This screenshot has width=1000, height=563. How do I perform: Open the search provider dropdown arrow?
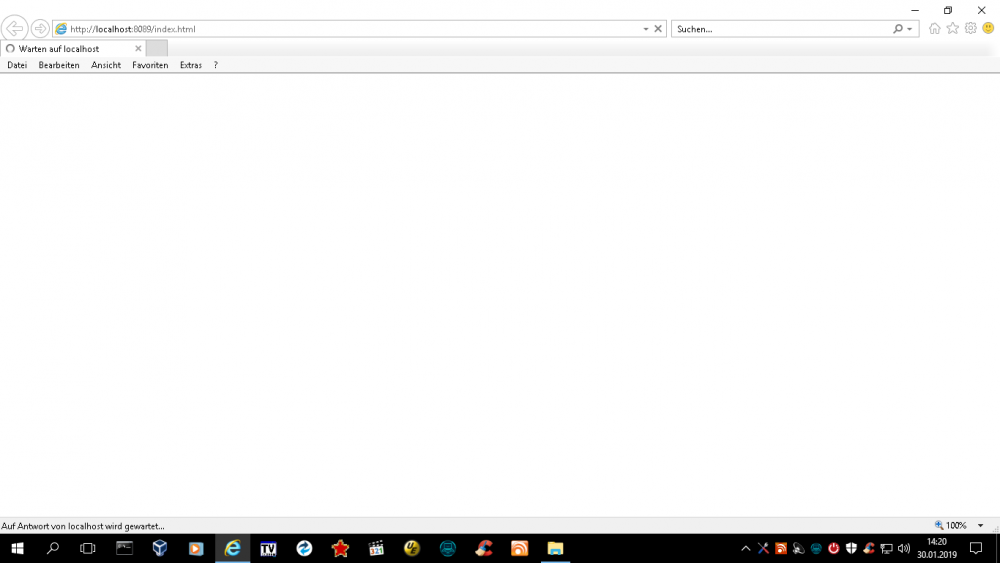[x=910, y=29]
